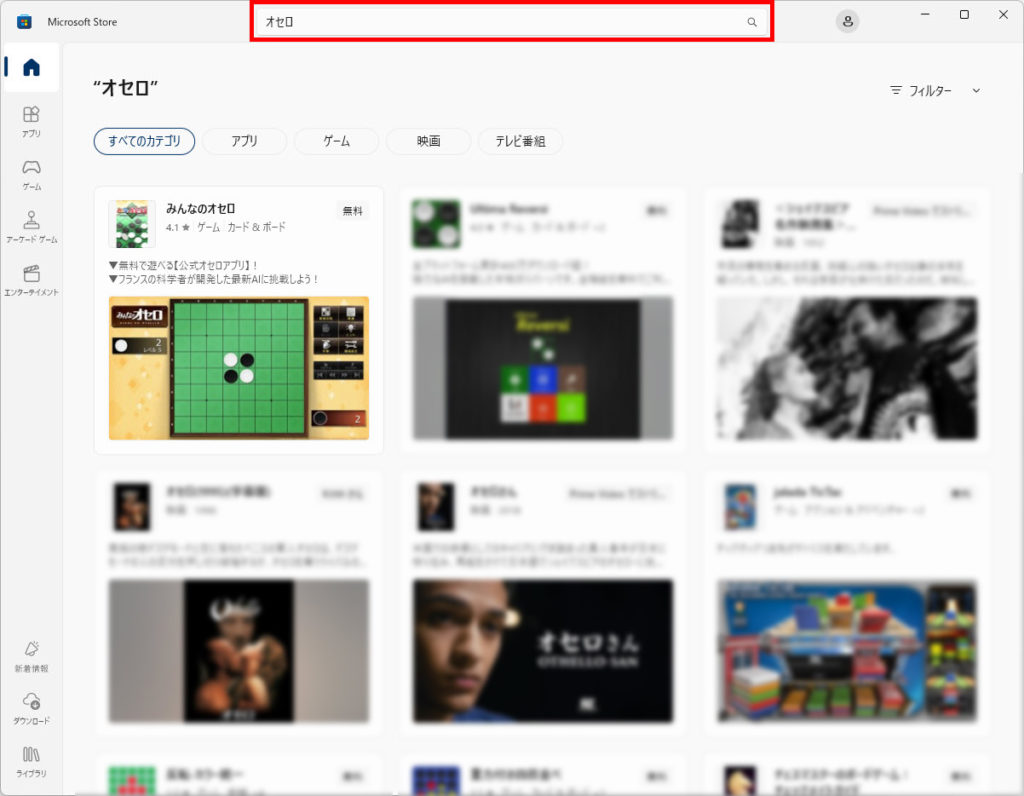Click the search box containing オセロ
Screen dimensions: 1024x796
(x=500, y=22)
